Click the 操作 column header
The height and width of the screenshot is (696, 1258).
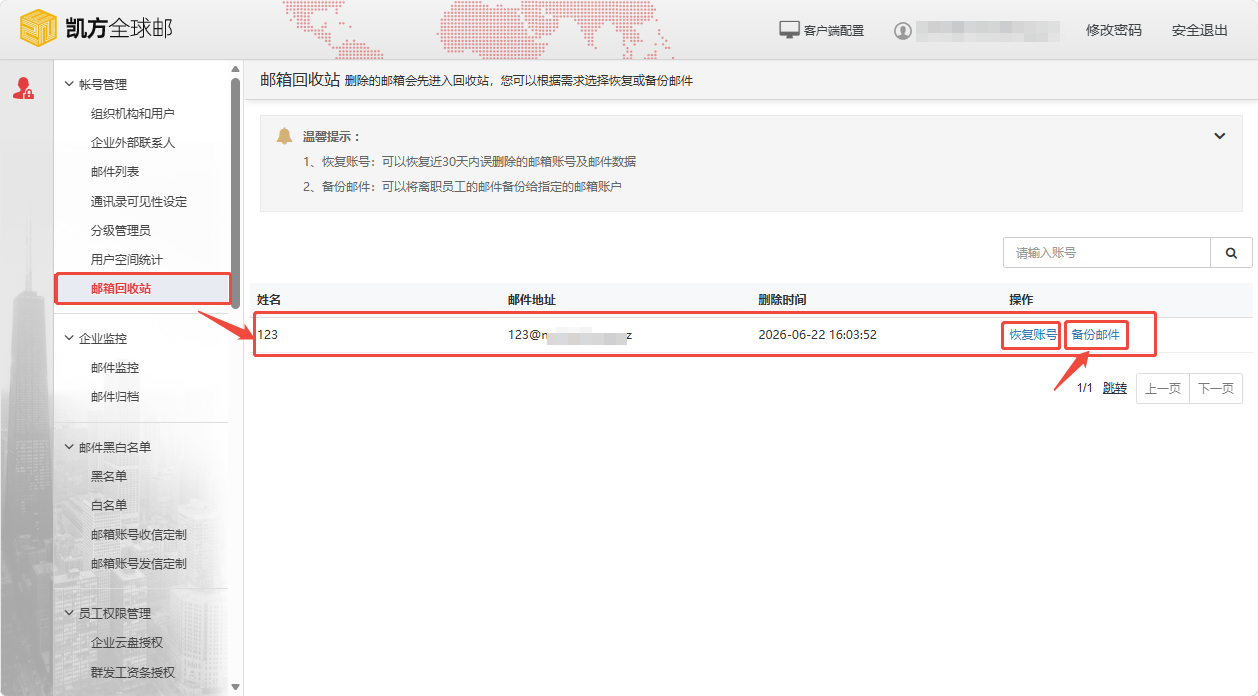(x=1021, y=300)
